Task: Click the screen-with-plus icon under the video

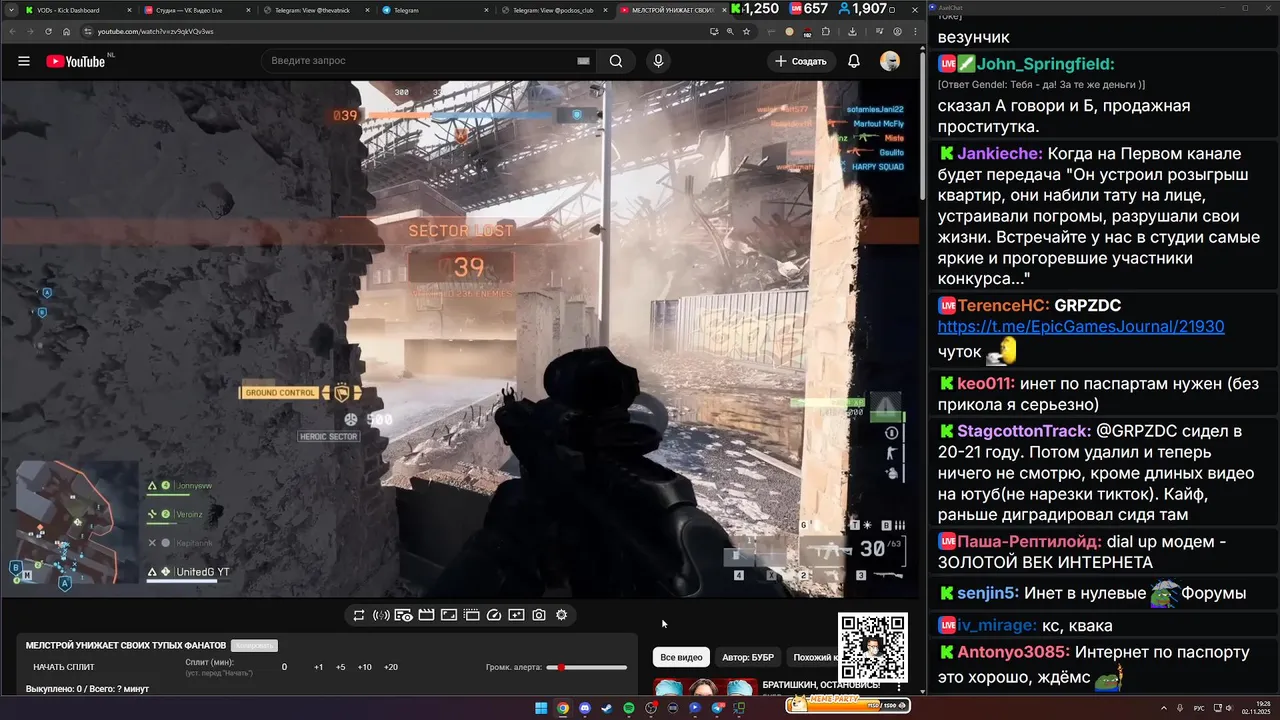Action: click(x=516, y=615)
